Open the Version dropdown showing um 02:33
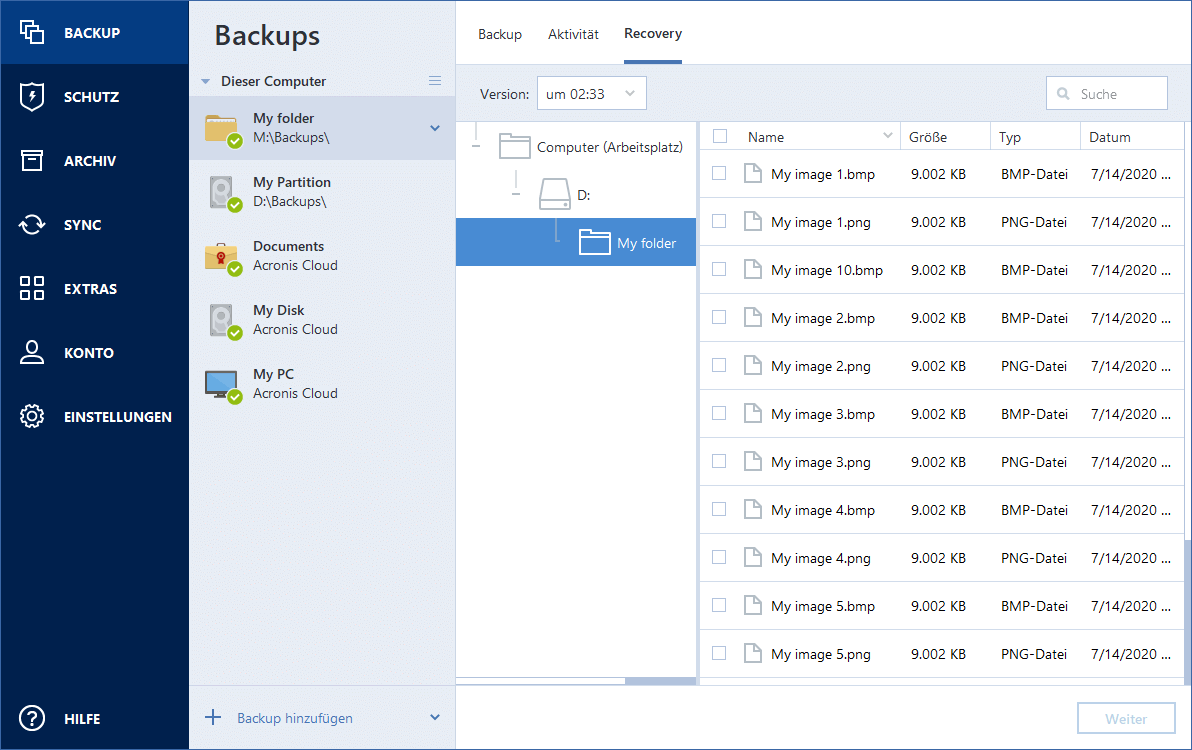The height and width of the screenshot is (750, 1192). pos(591,94)
